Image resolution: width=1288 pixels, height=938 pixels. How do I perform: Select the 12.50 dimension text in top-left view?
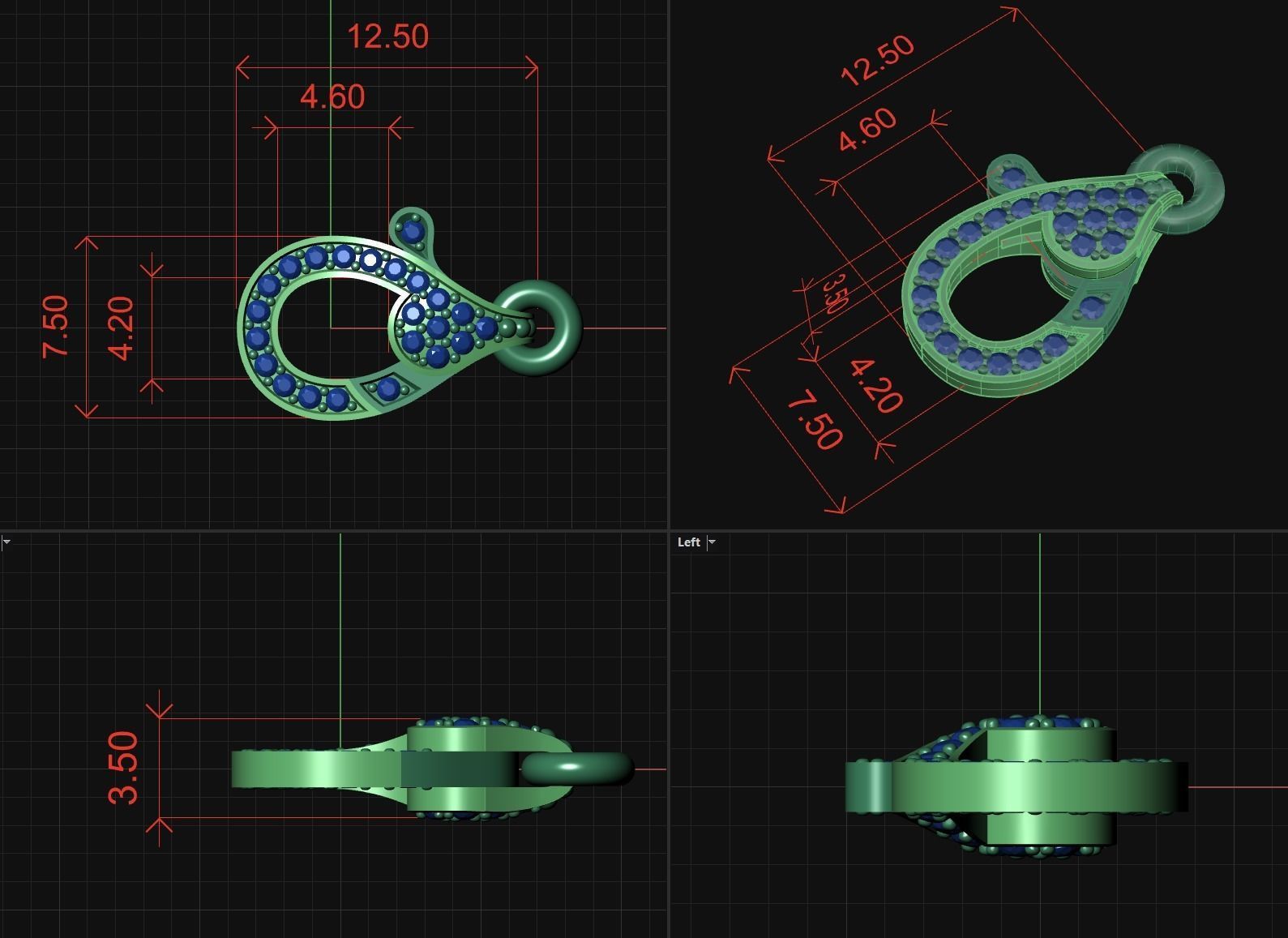pyautogui.click(x=387, y=36)
